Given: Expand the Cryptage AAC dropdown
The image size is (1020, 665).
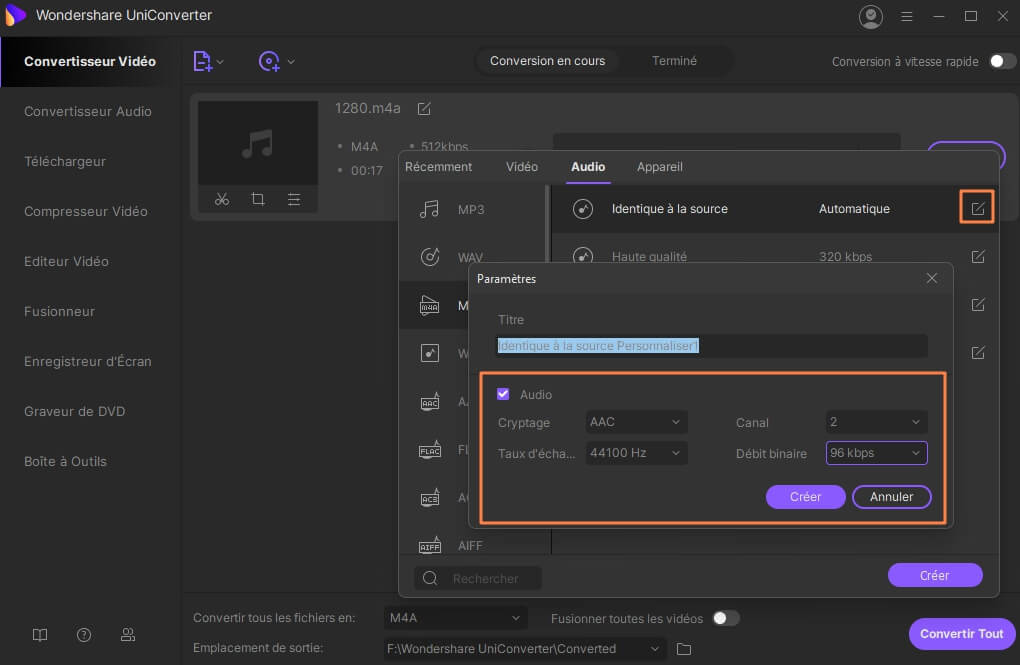Looking at the screenshot, I should (636, 422).
